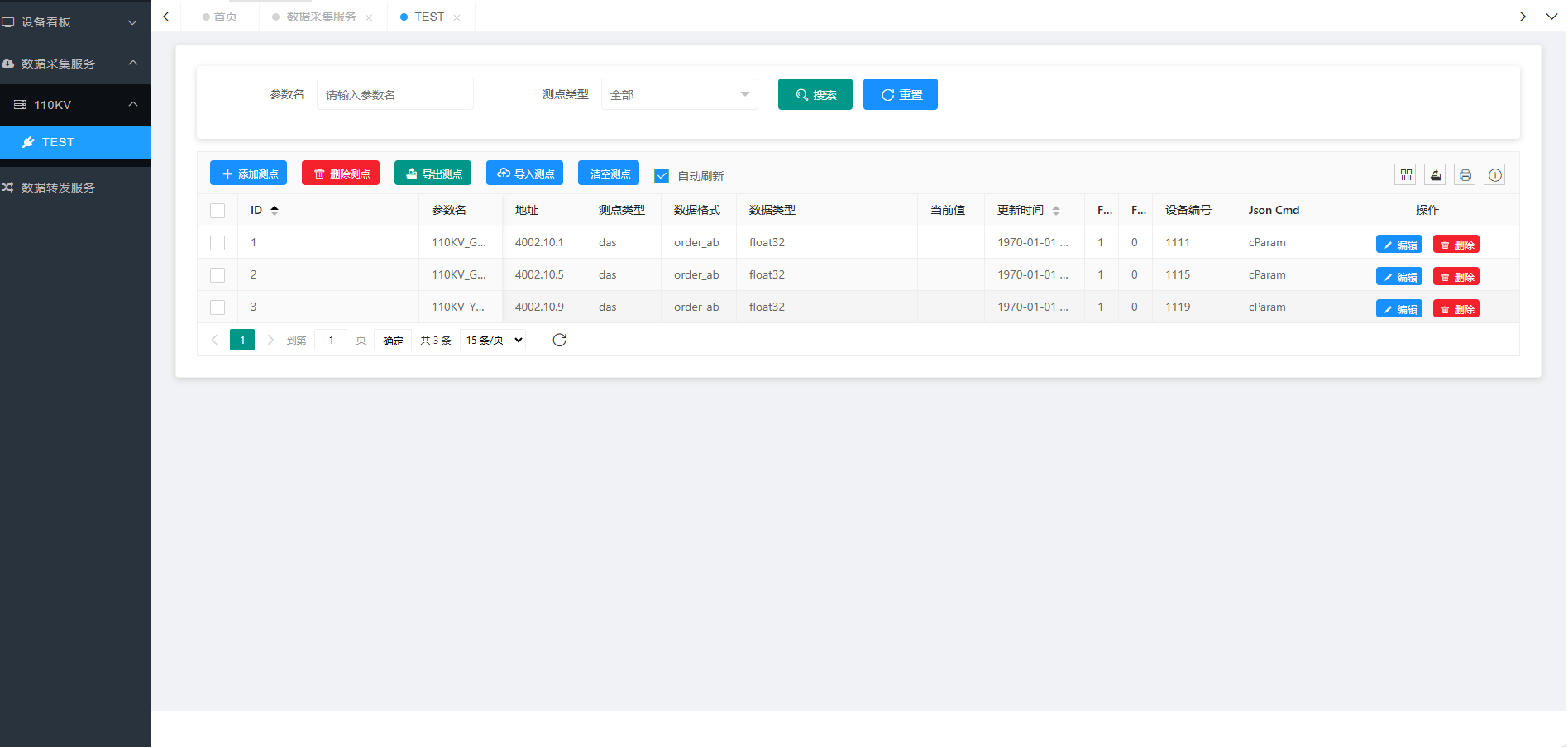Open the 测点类型 dropdown
This screenshot has height=748, width=1568.
pyautogui.click(x=679, y=94)
